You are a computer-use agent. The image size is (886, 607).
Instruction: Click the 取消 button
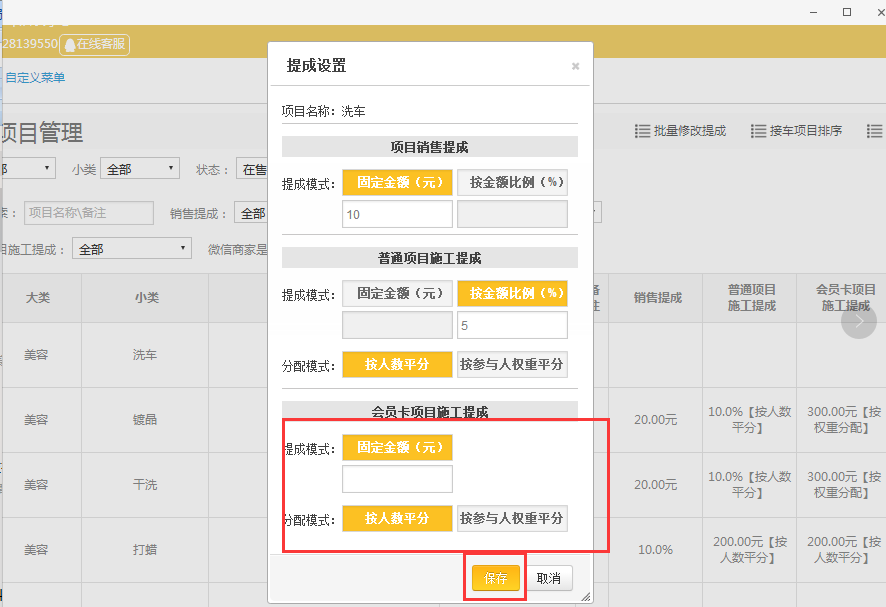(x=548, y=578)
